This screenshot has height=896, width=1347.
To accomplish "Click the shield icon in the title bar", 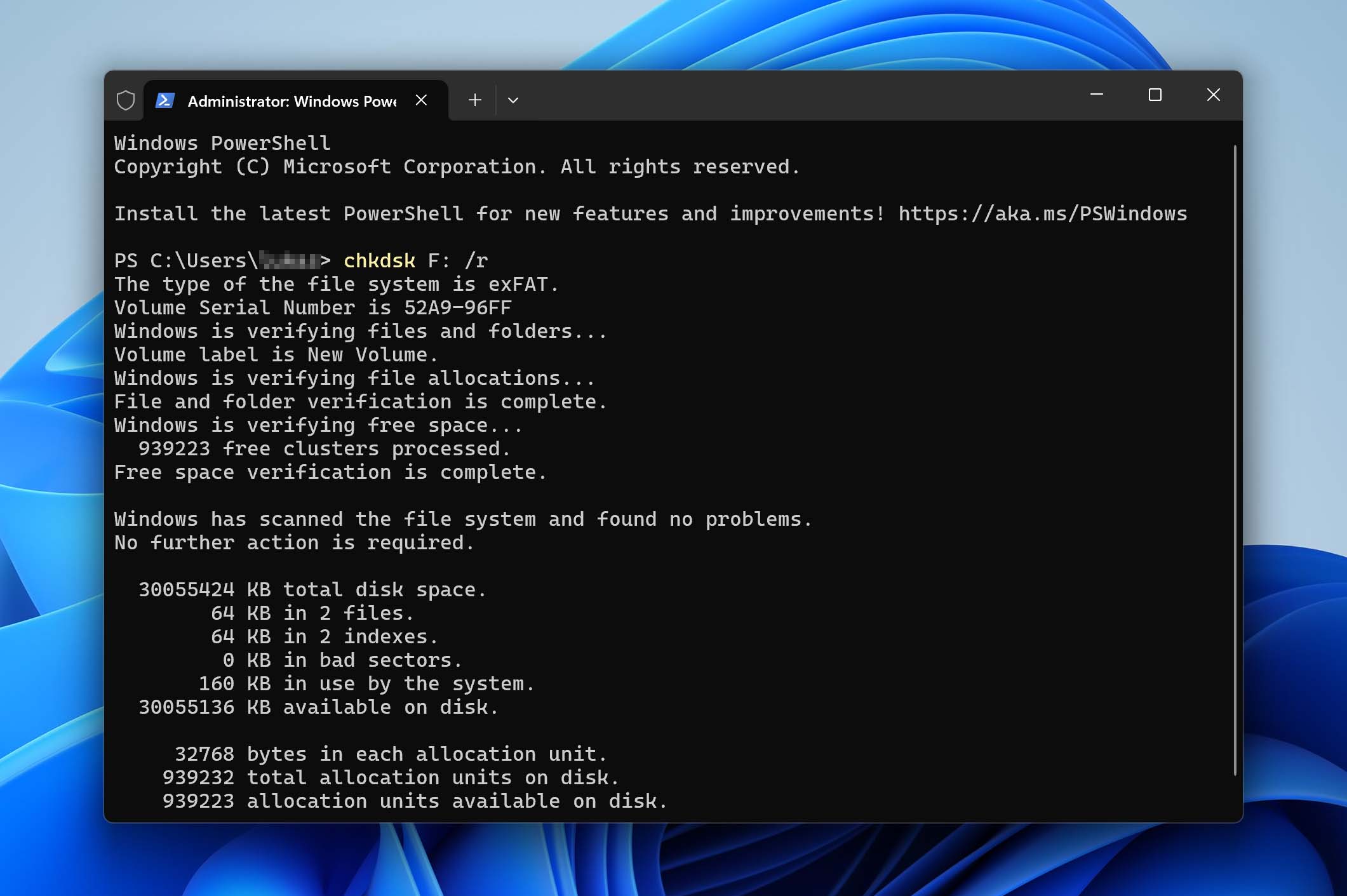I will 125,99.
